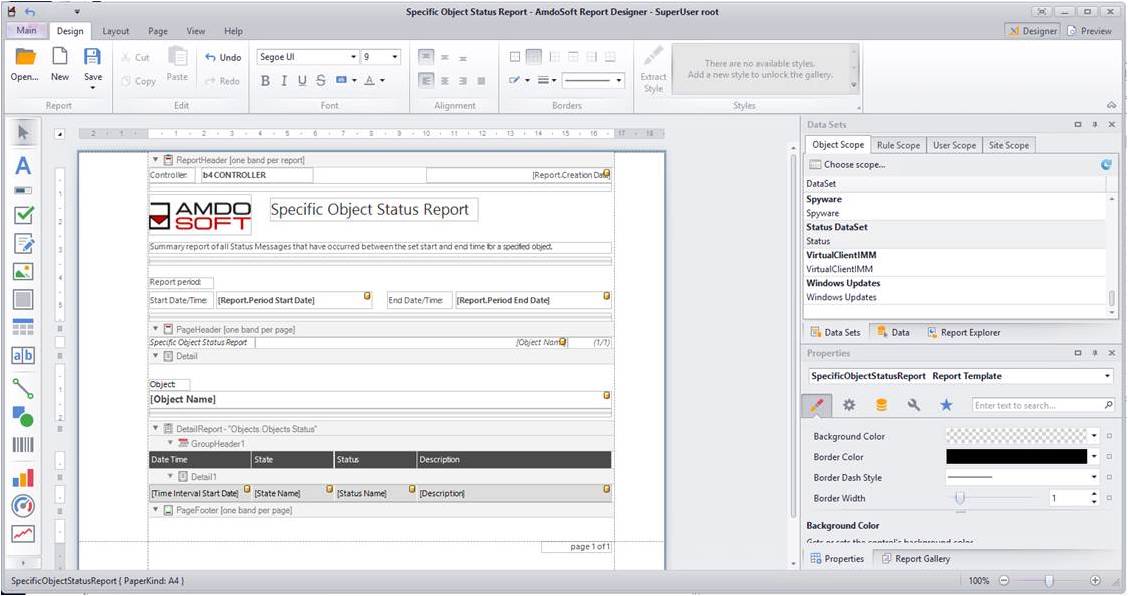Click the Border Color black swatch
This screenshot has width=1128, height=596.
[x=1016, y=456]
